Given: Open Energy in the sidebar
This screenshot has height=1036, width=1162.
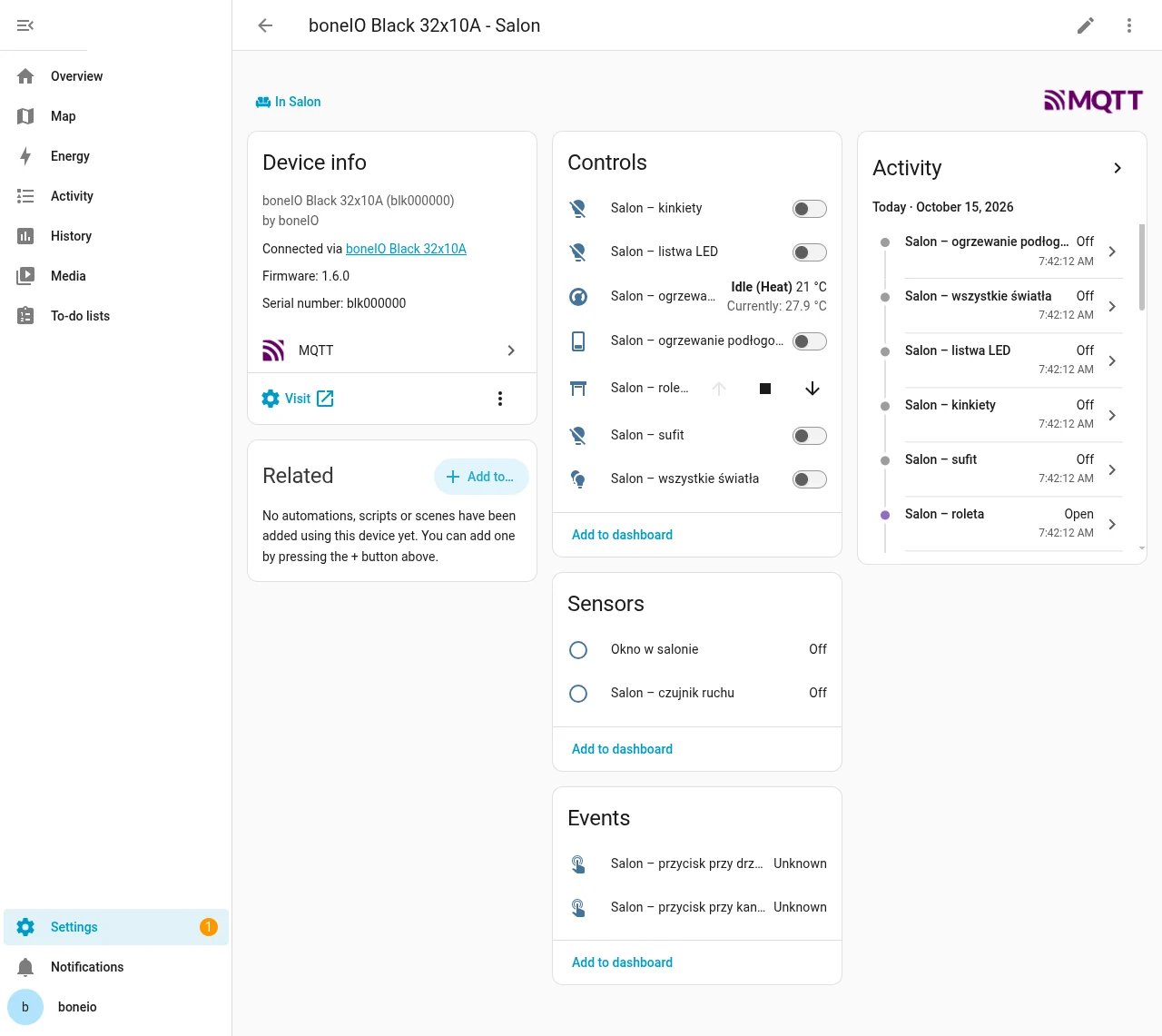Looking at the screenshot, I should (116, 156).
